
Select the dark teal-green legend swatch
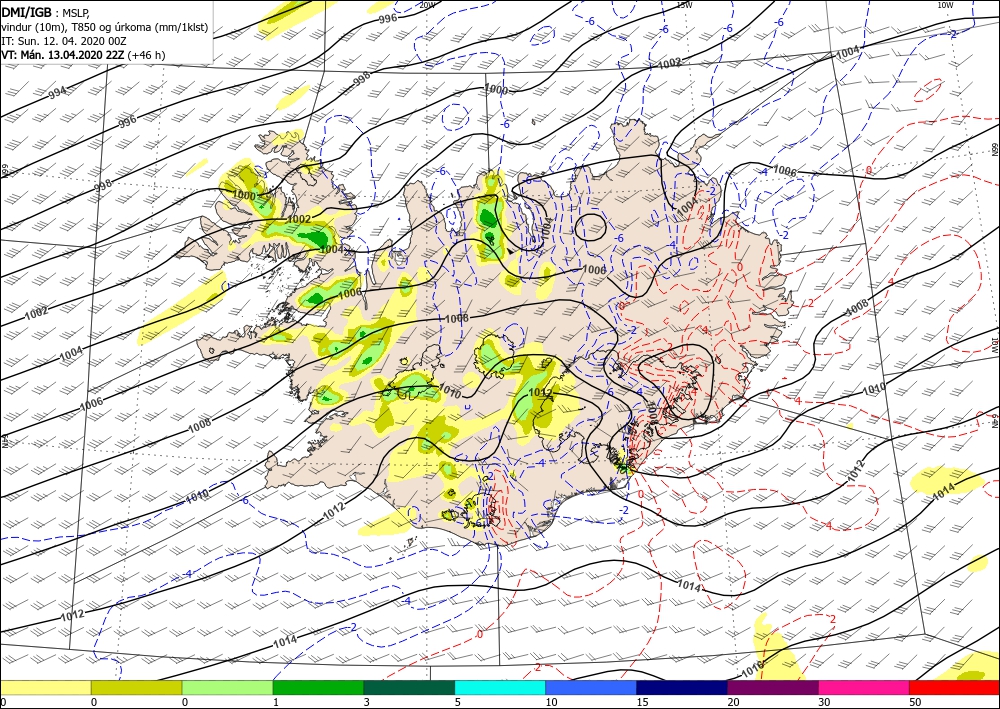tap(409, 687)
